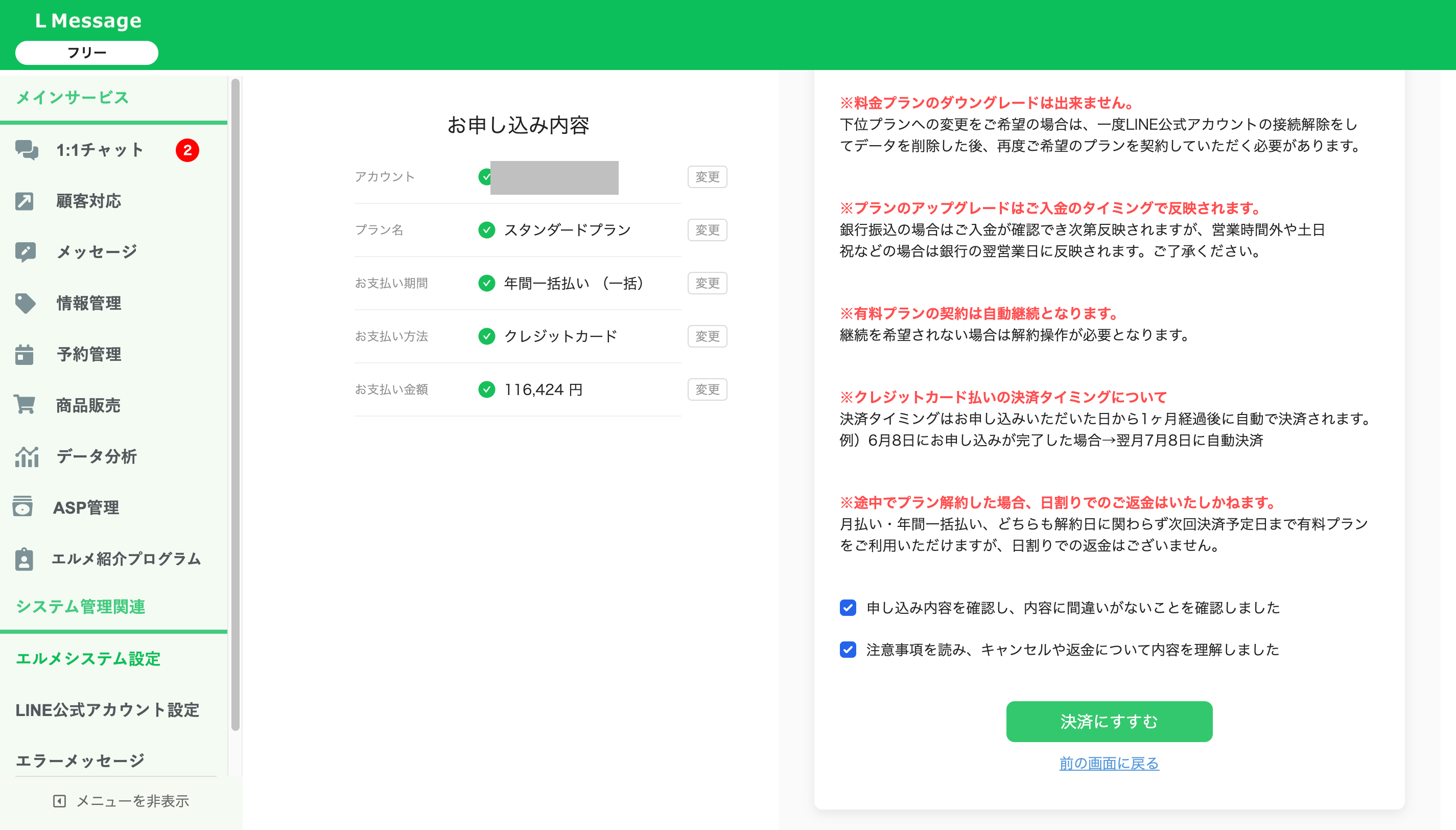
Task: Click 変更 for お支払い金額
Action: point(707,389)
